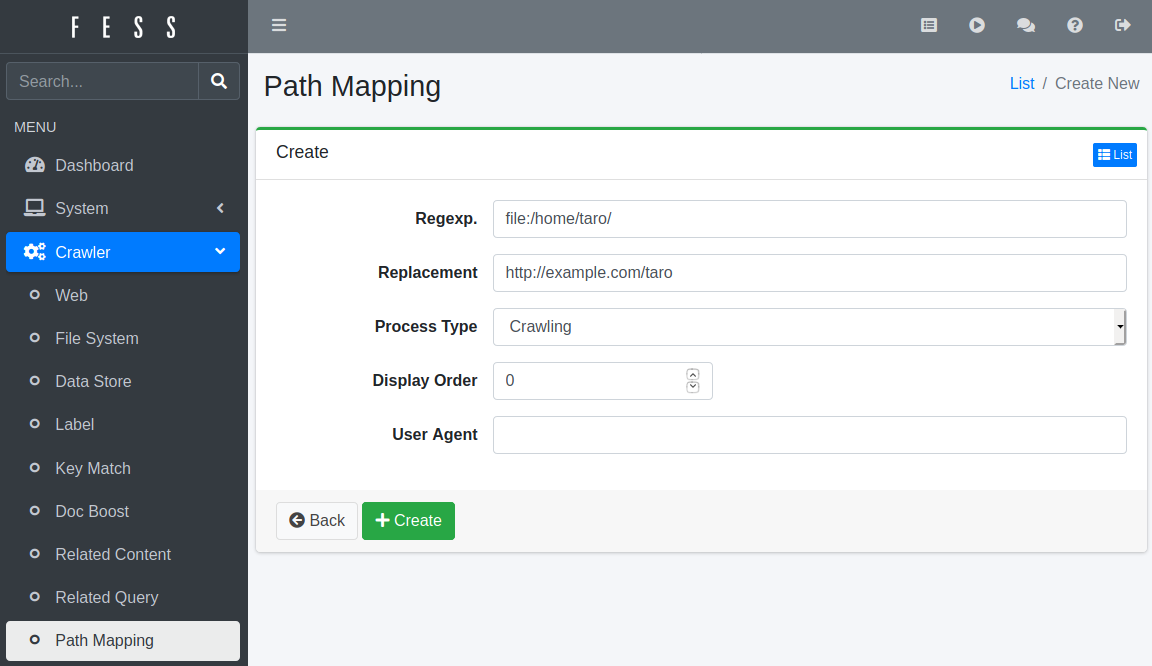
Task: Follow the List breadcrumb link
Action: [1022, 84]
